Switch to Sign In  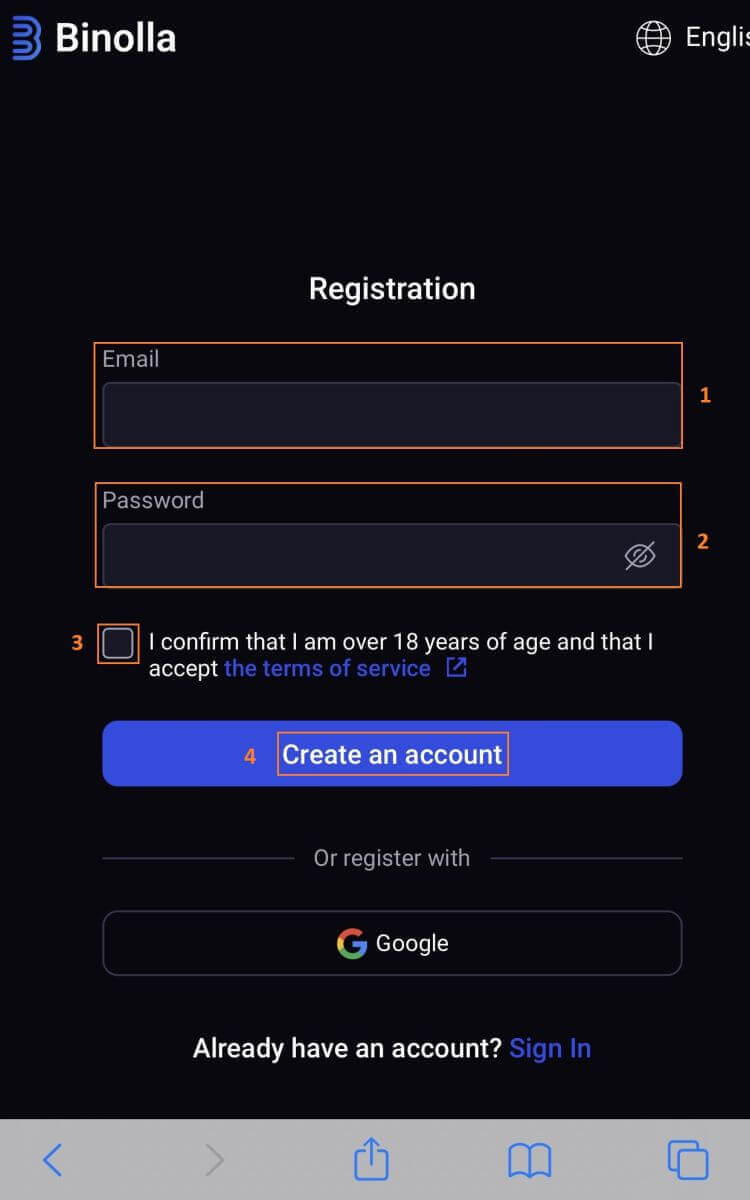pyautogui.click(x=549, y=1048)
